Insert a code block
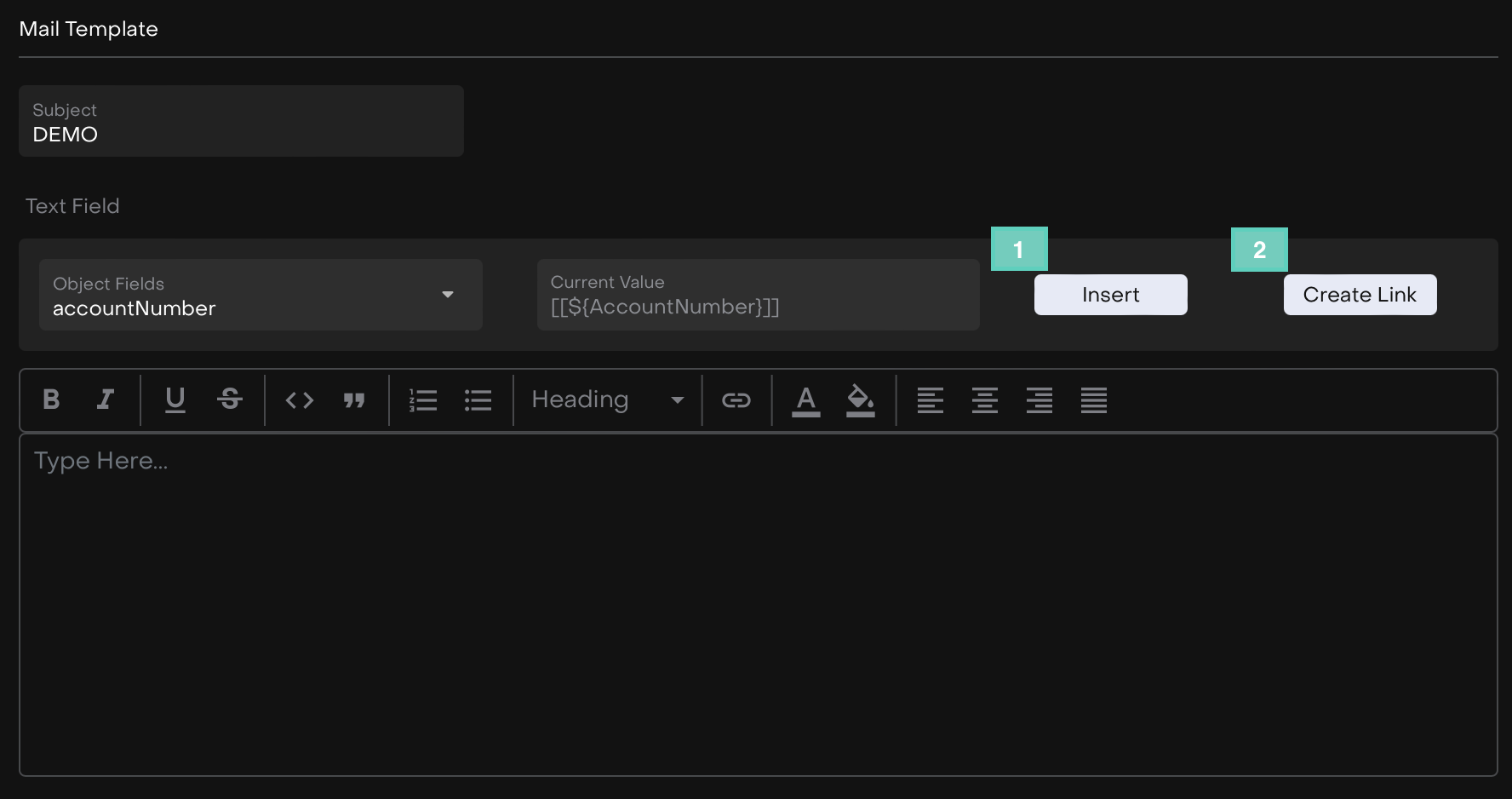Image resolution: width=1512 pixels, height=799 pixels. (x=300, y=399)
